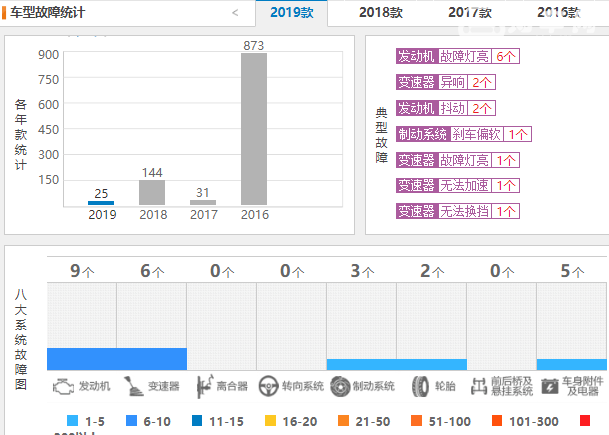Click the 5个 count above last column
Viewport: 609px width, 435px height.
tap(572, 271)
